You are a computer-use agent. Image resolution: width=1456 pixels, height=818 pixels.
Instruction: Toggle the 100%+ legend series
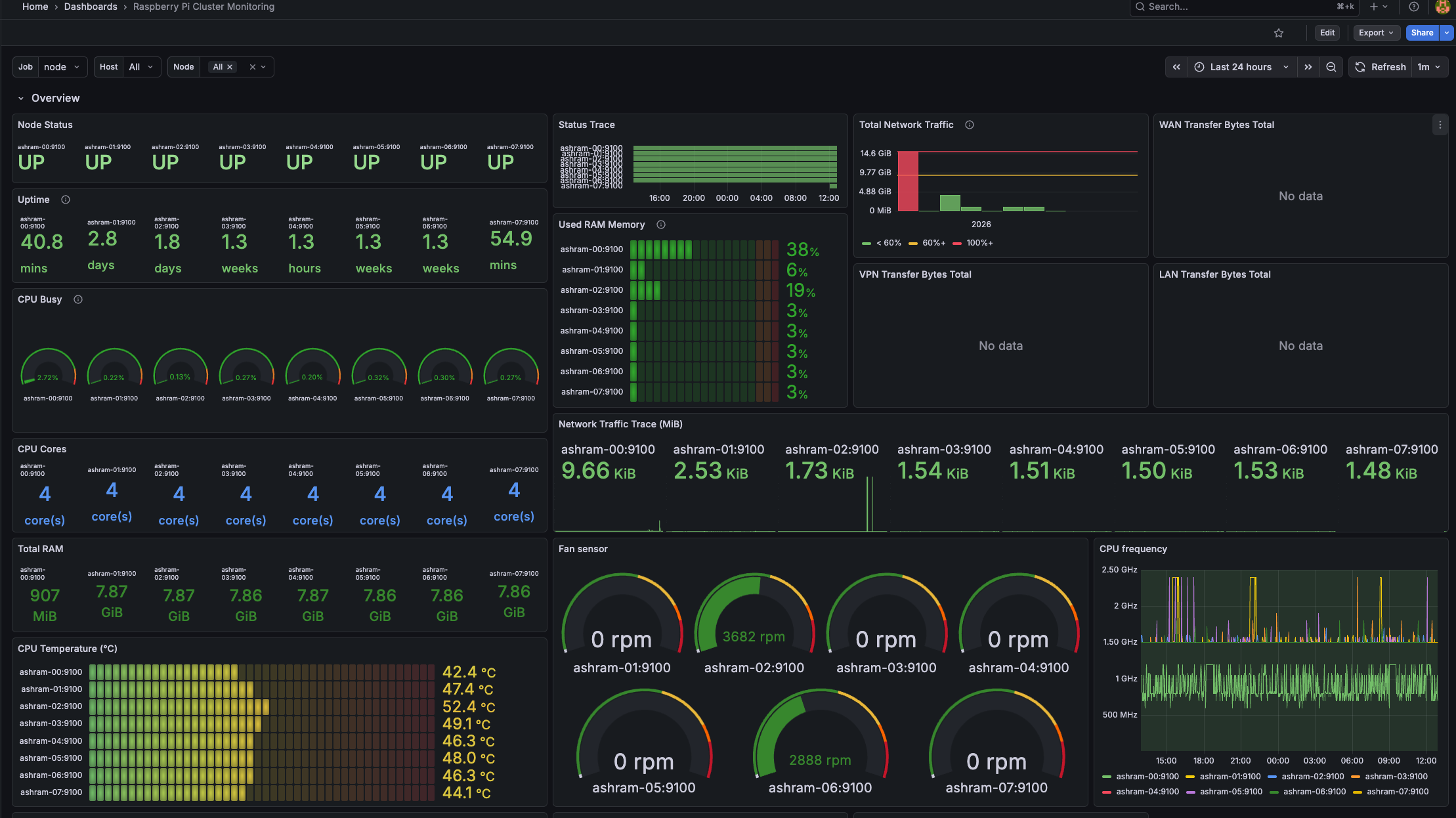pos(973,243)
